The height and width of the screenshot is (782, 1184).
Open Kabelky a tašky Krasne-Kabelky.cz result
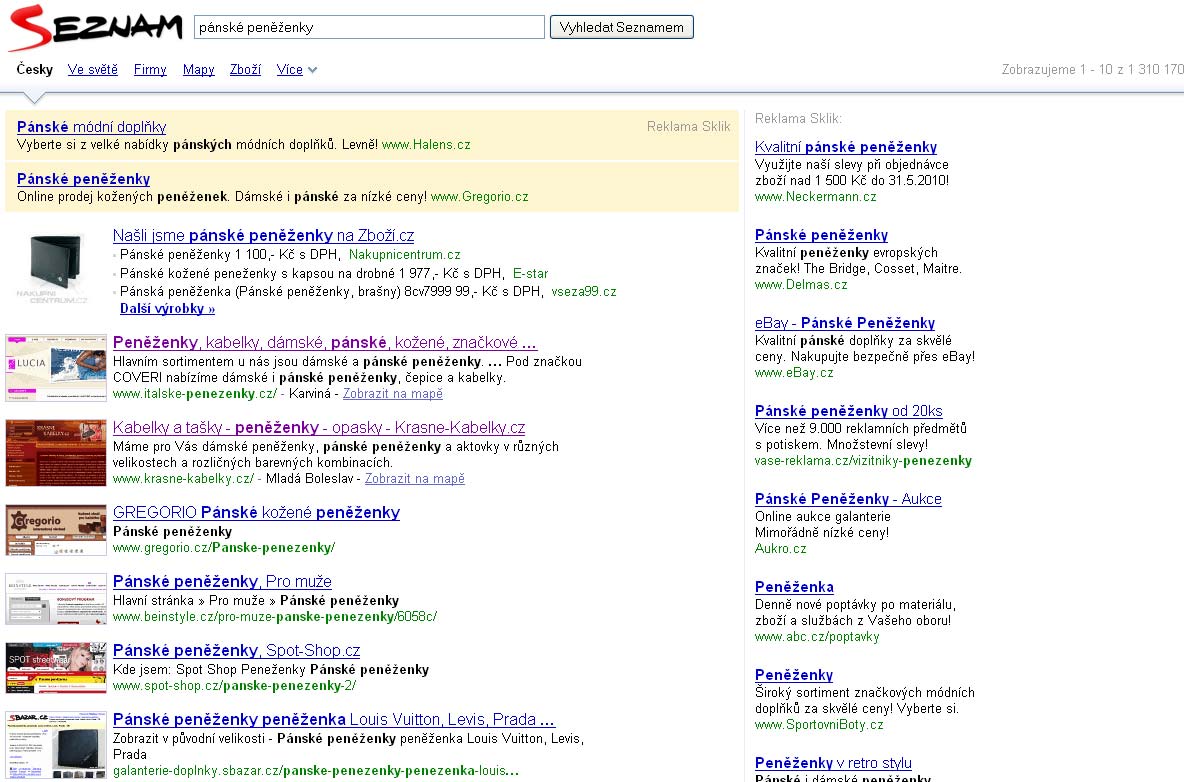(x=319, y=427)
